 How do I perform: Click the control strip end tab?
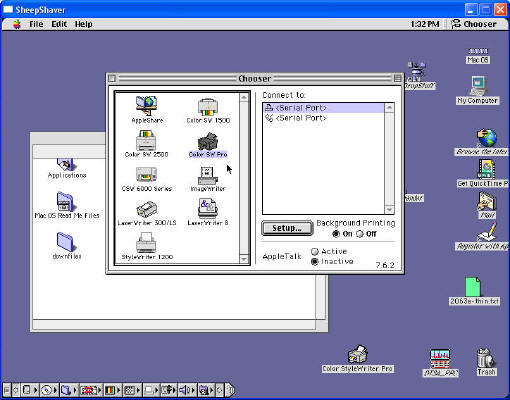[x=230, y=390]
